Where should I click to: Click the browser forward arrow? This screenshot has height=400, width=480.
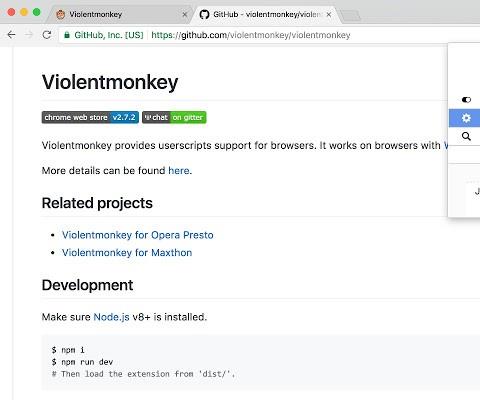29,35
